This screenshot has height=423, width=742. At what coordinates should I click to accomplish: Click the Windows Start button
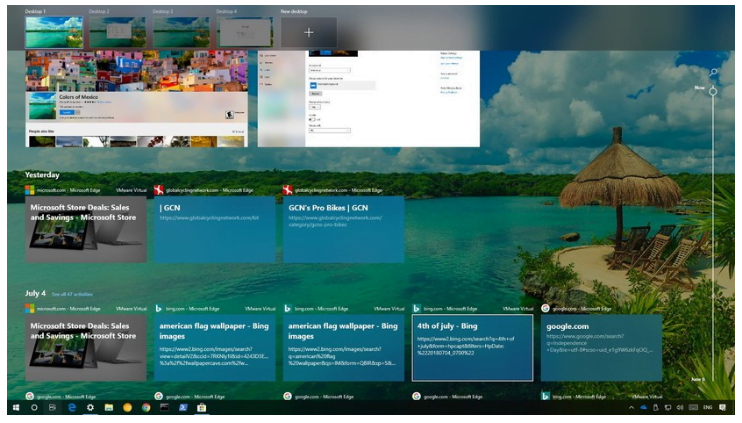[x=16, y=408]
